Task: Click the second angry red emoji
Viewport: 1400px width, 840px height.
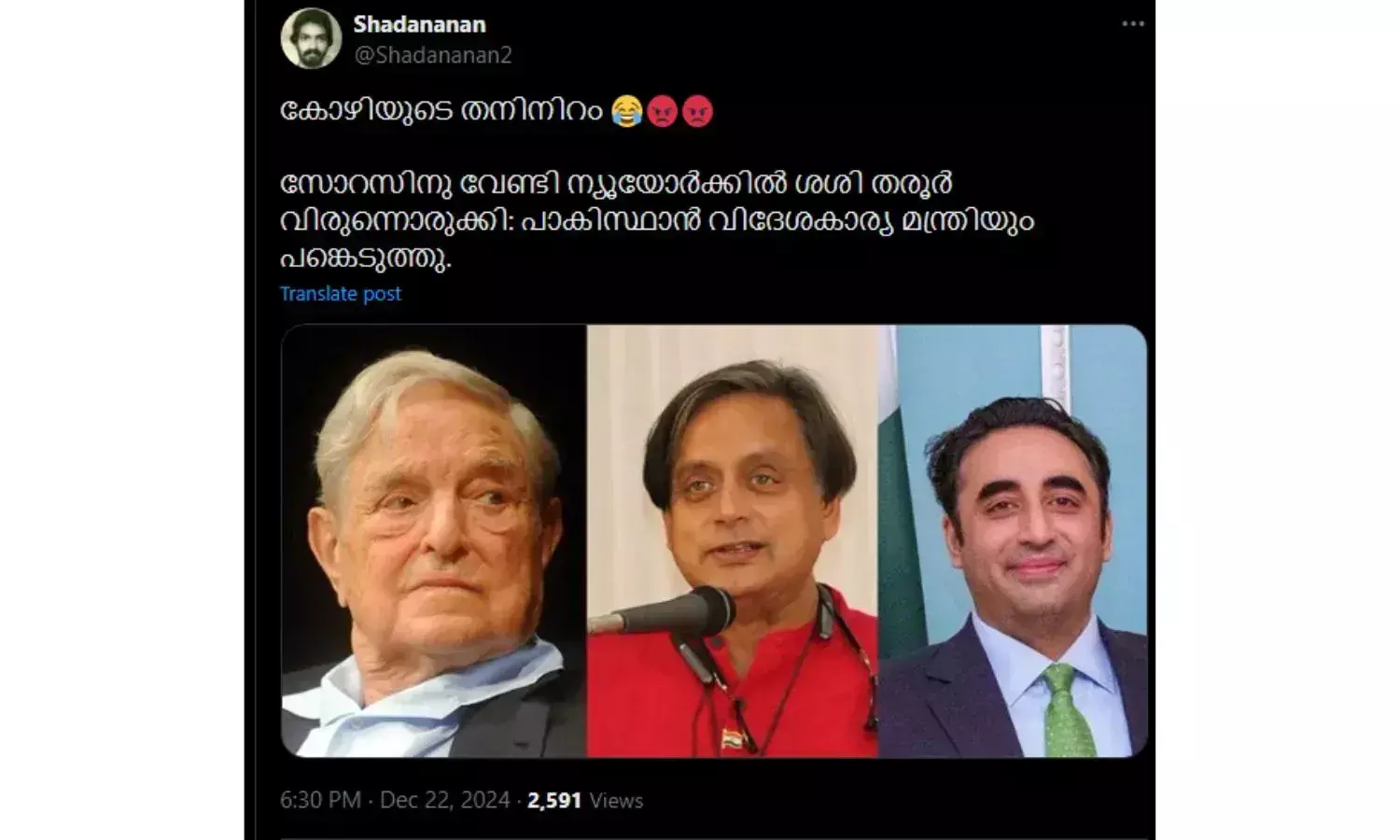Action: click(697, 112)
